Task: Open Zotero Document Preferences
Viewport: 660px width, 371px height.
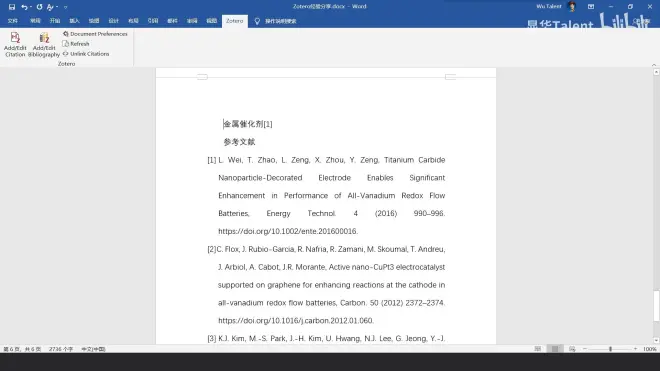Action: 95,34
